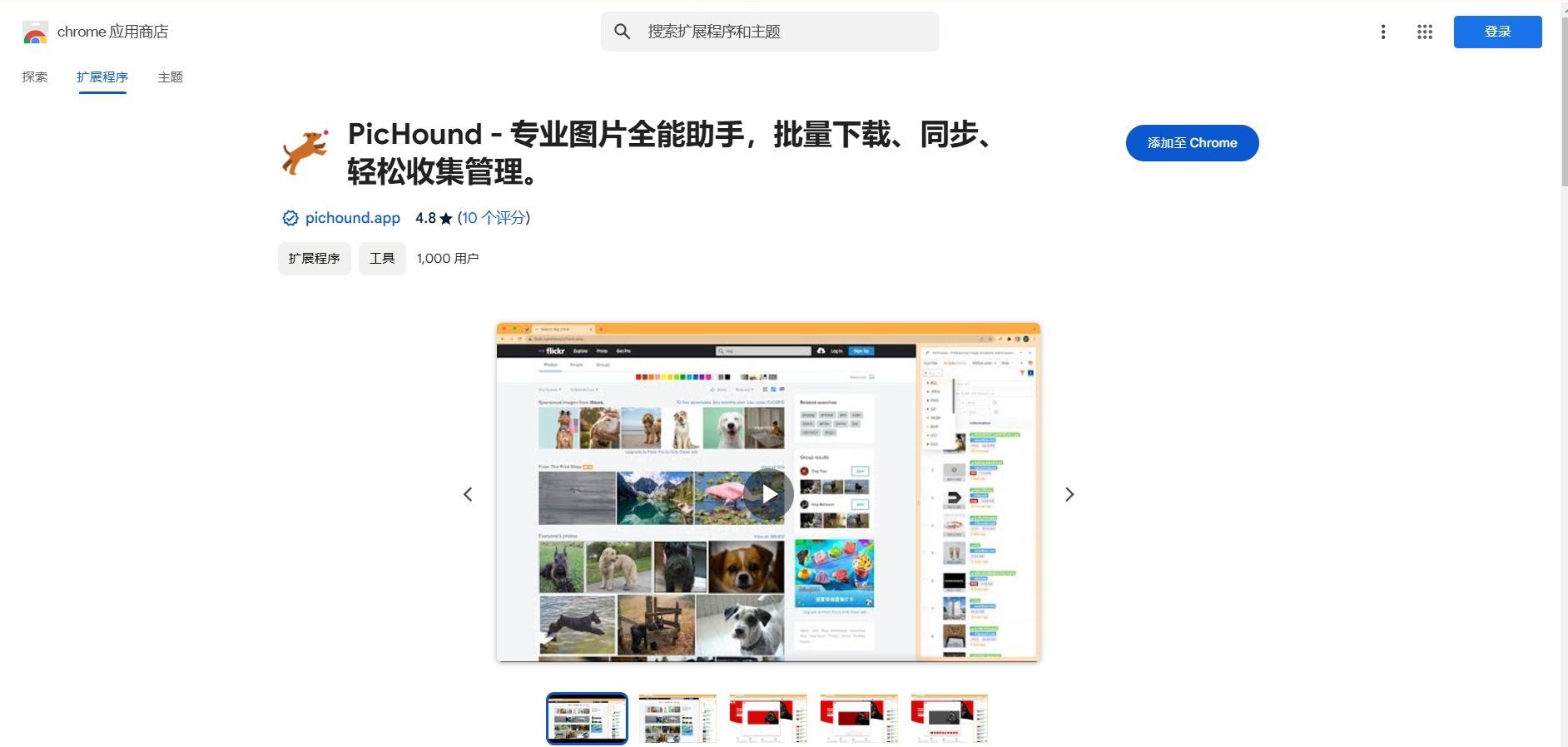Click the Chrome Web Store logo

pyautogui.click(x=35, y=32)
